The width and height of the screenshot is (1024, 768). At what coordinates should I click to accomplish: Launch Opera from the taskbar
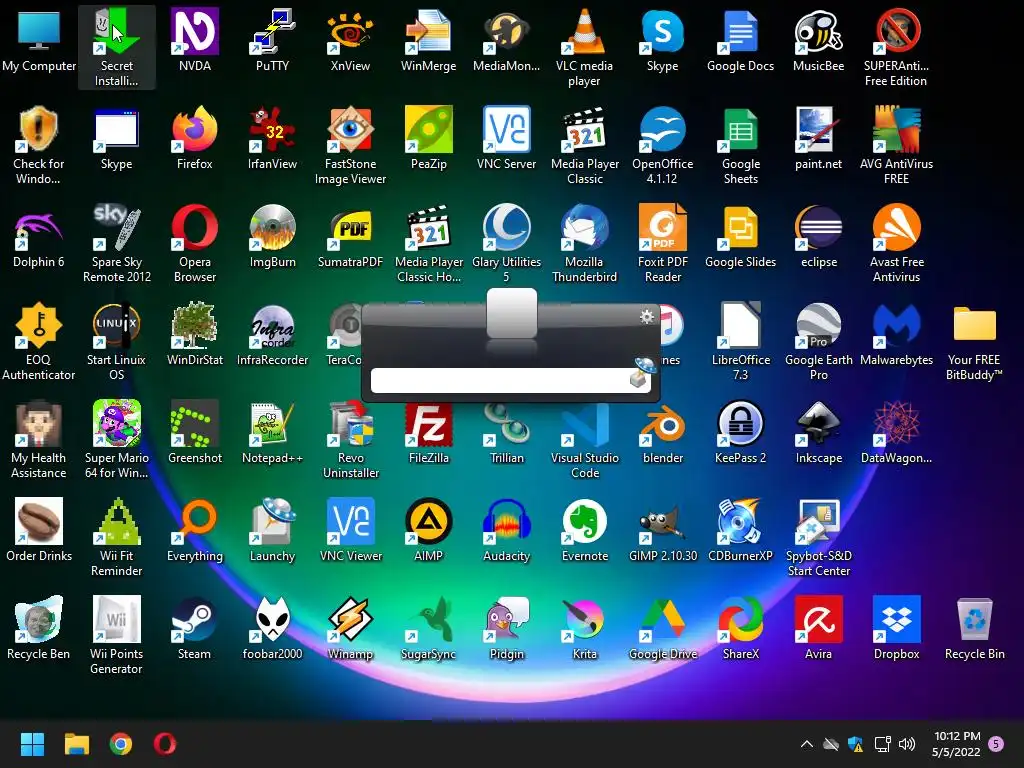[165, 744]
